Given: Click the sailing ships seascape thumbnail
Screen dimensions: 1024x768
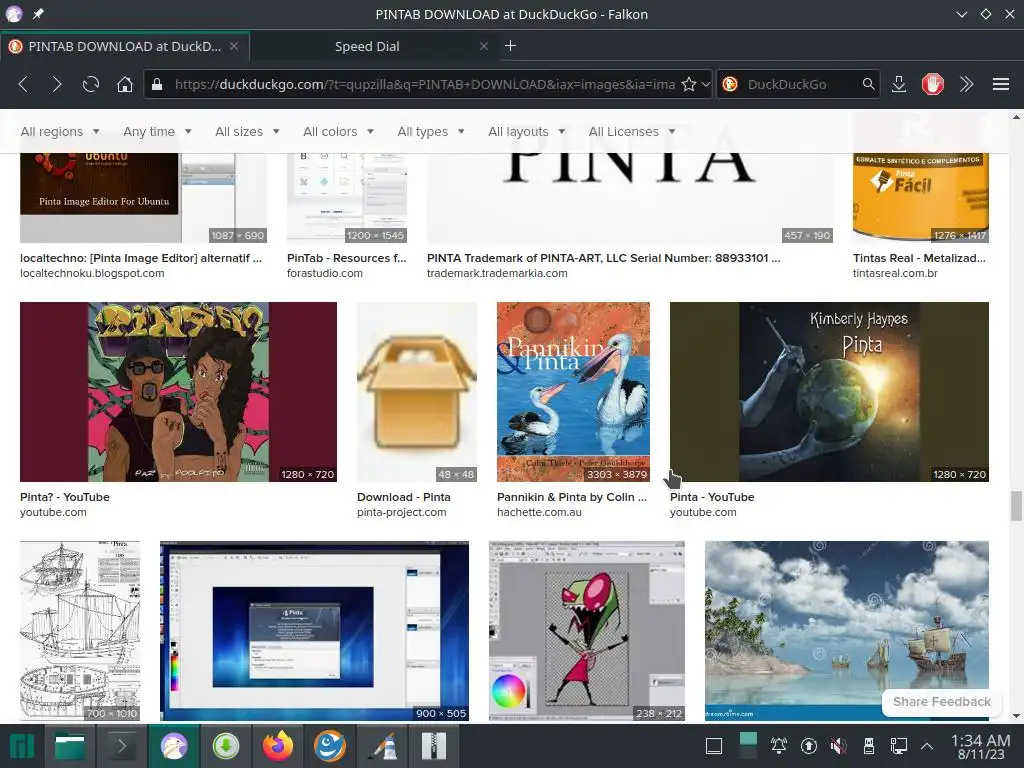Looking at the screenshot, I should [x=847, y=631].
